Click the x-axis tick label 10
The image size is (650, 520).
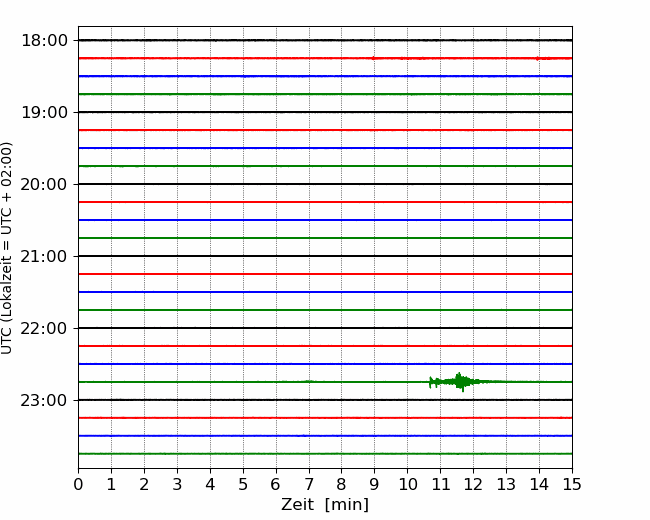coord(408,484)
